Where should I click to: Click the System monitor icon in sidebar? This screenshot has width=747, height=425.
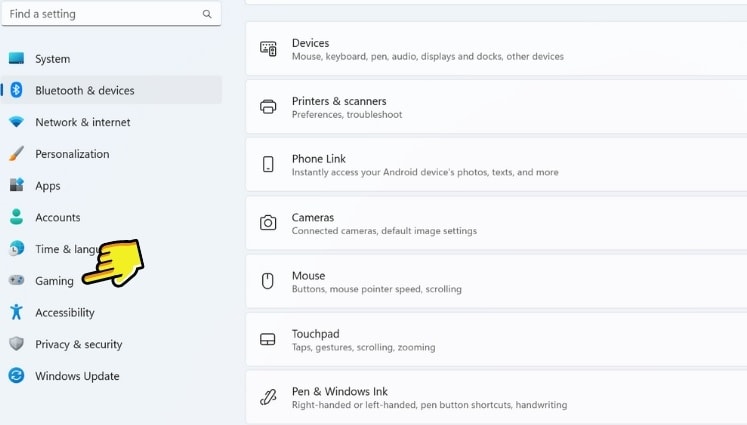tap(16, 58)
